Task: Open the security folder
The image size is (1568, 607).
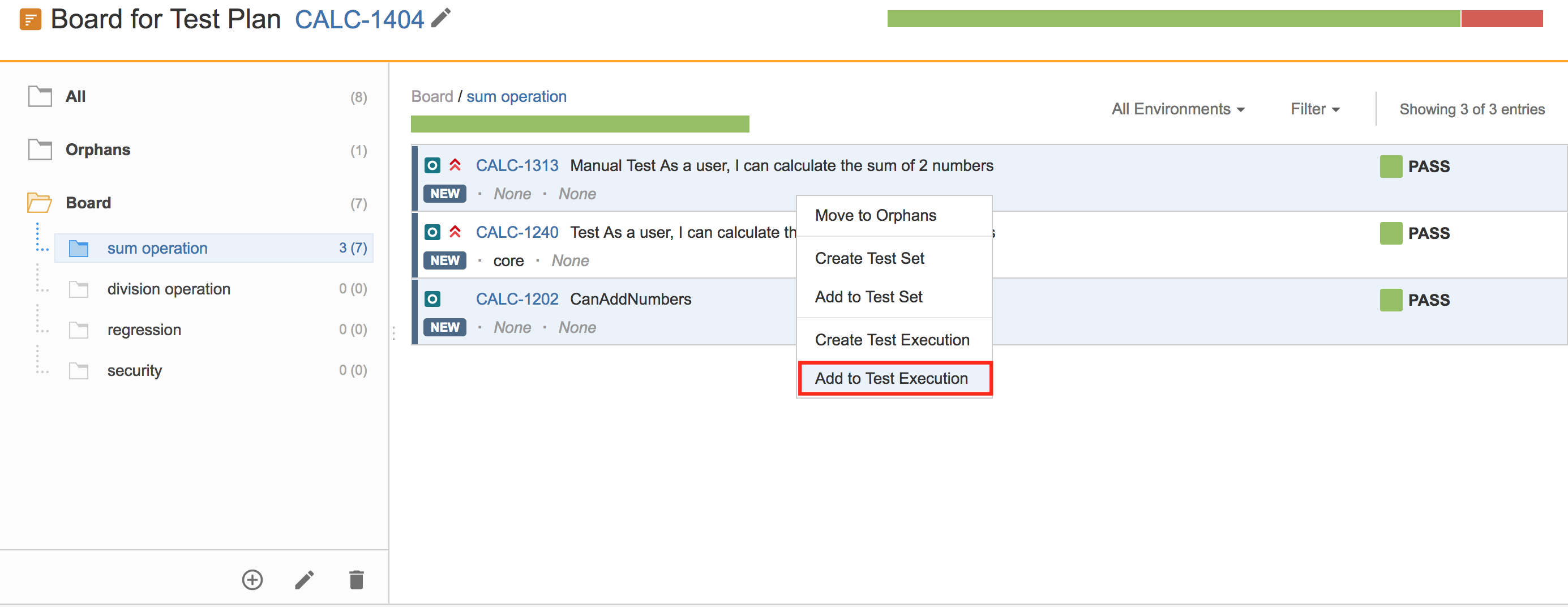Action: pyautogui.click(x=135, y=371)
